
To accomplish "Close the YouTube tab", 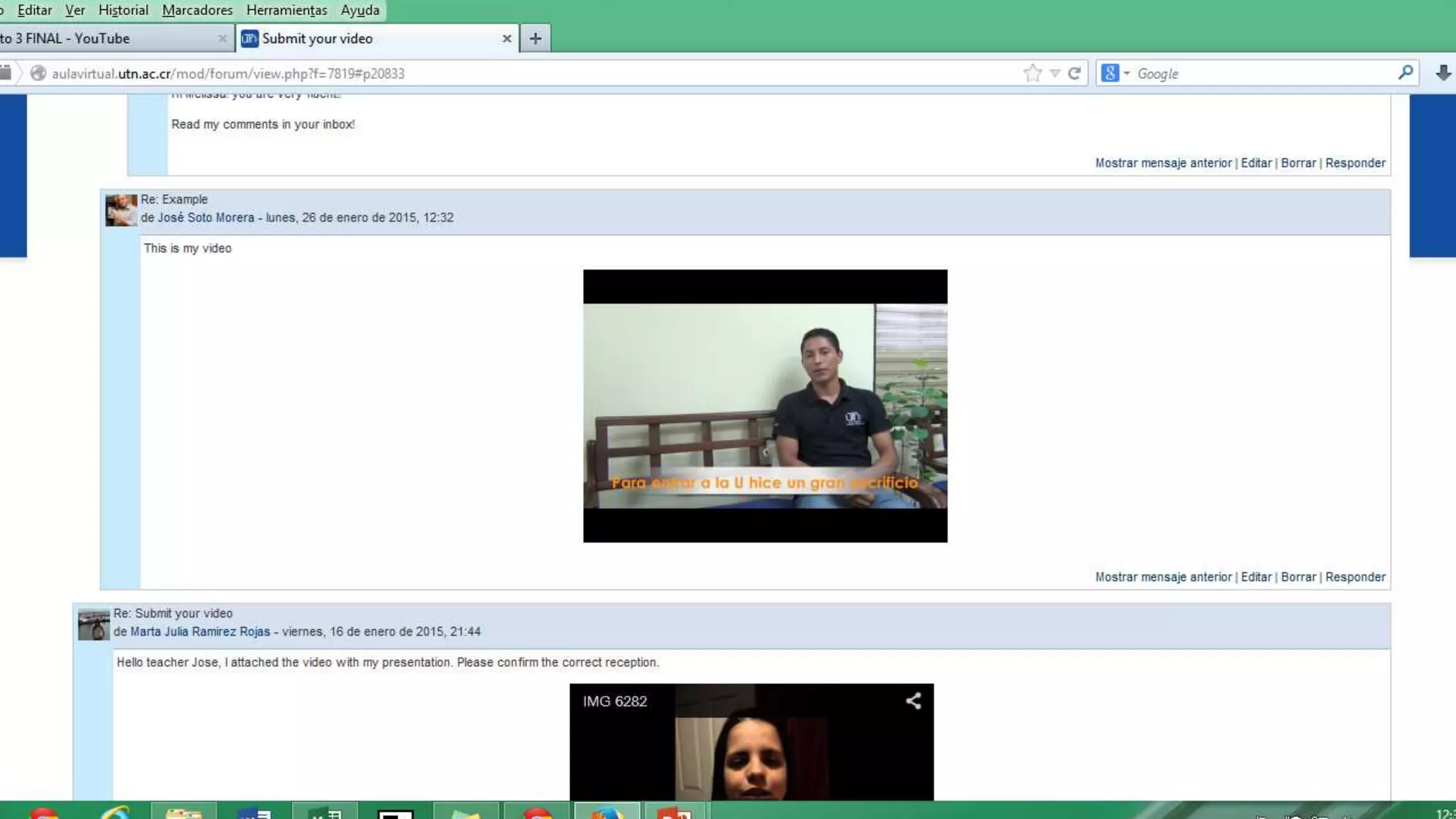I will tap(222, 38).
